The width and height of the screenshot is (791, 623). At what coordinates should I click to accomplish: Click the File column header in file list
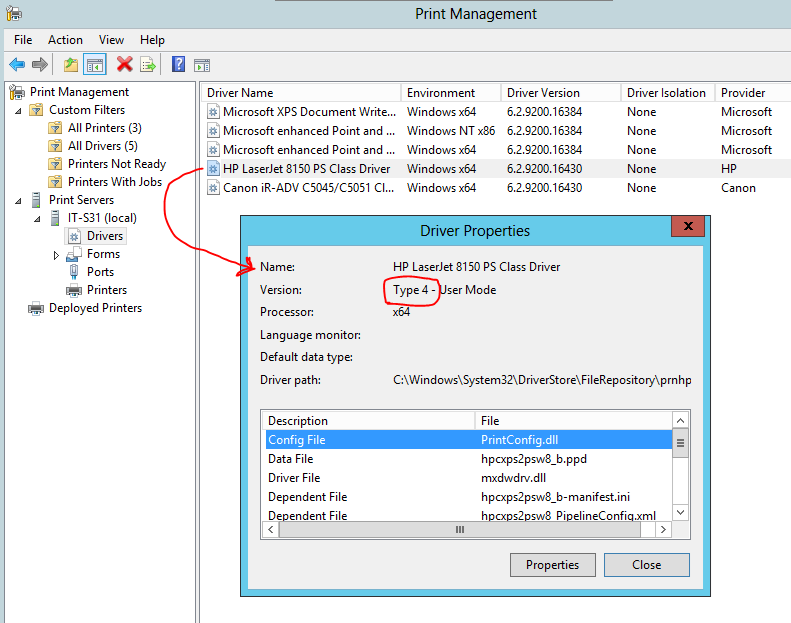tap(574, 421)
